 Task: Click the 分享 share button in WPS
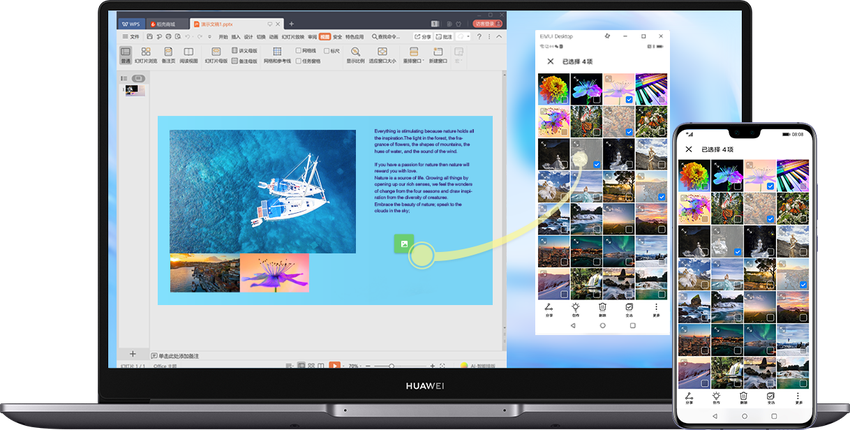422,36
